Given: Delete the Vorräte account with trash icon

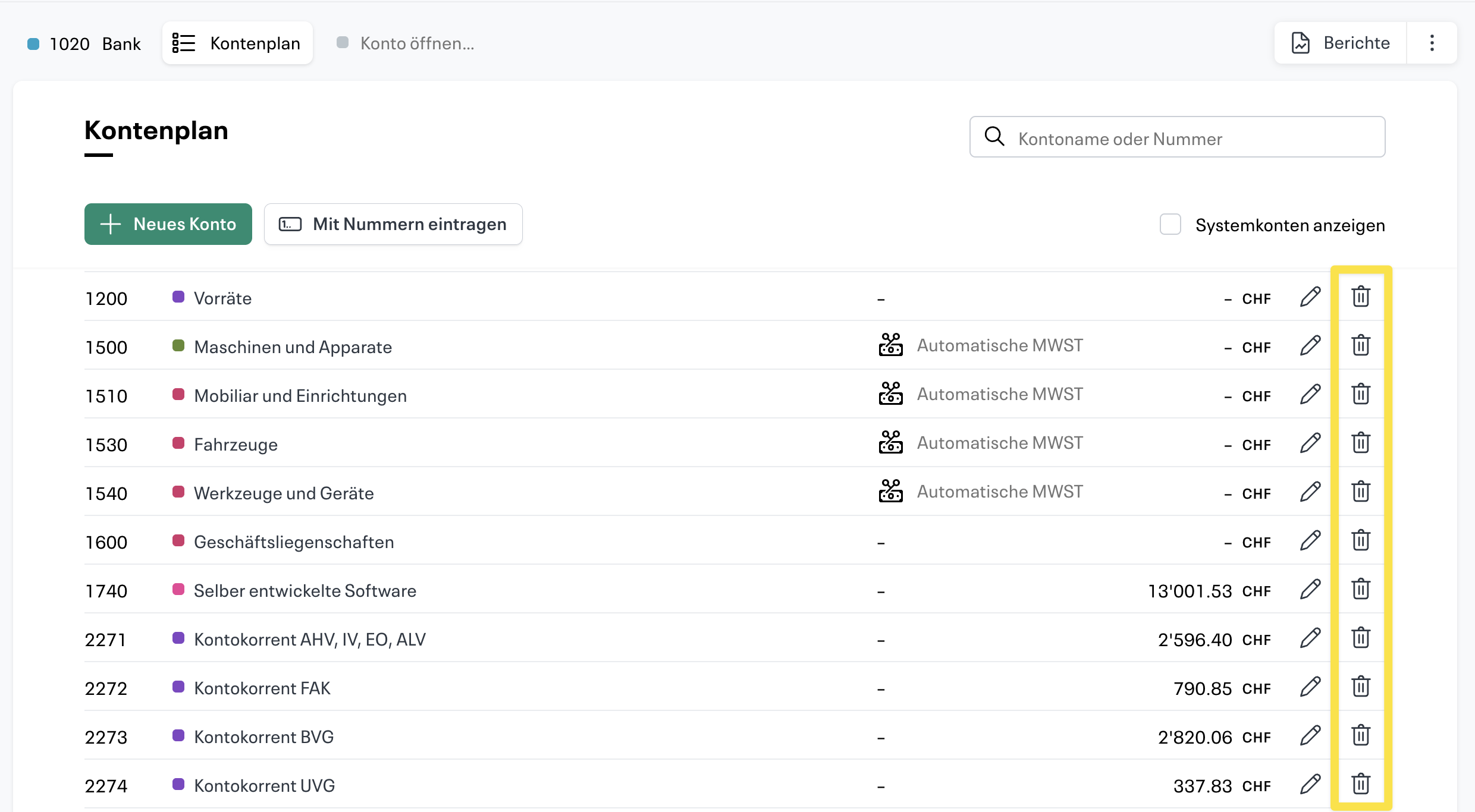Looking at the screenshot, I should (x=1361, y=297).
